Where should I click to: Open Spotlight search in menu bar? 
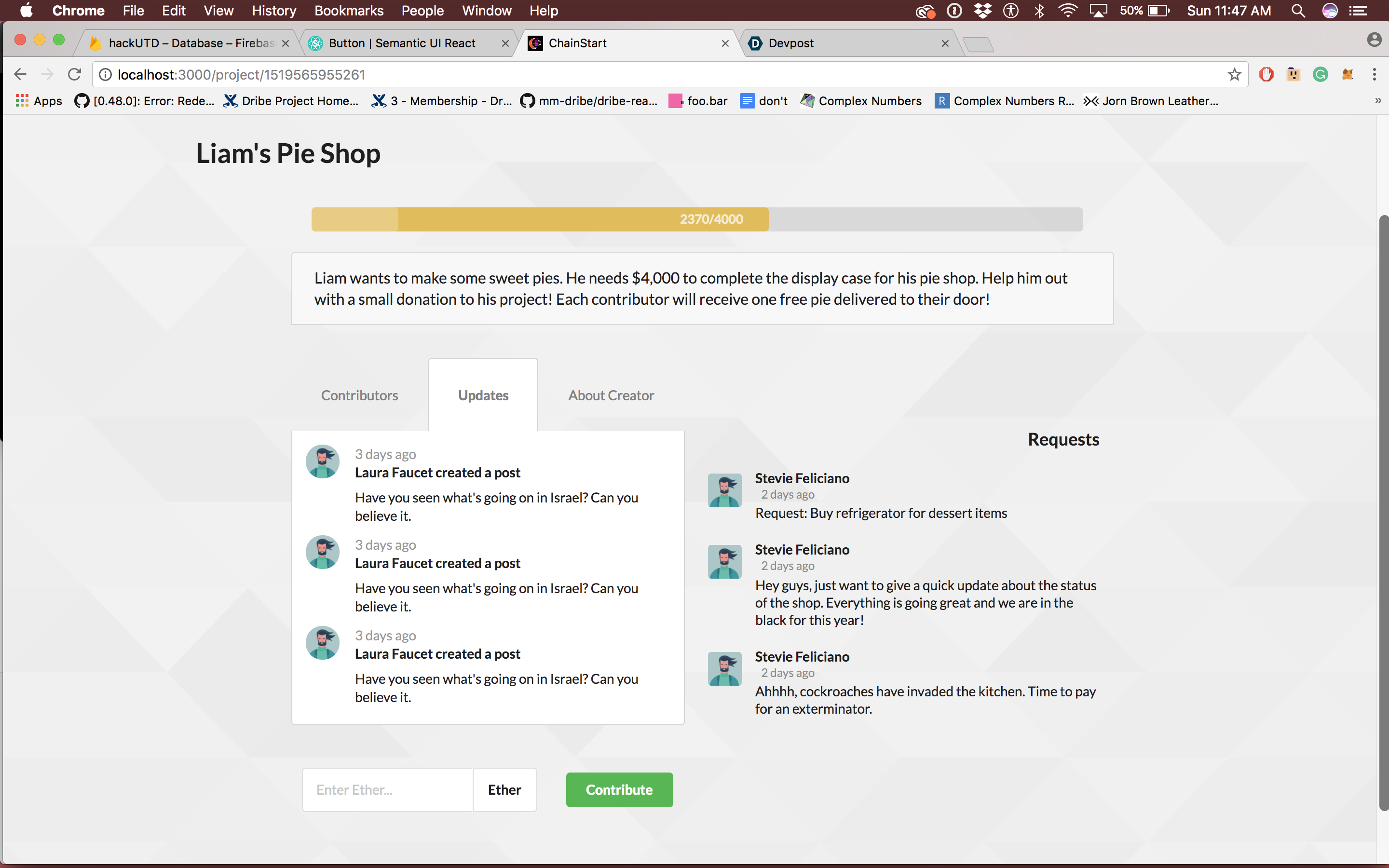point(1298,11)
